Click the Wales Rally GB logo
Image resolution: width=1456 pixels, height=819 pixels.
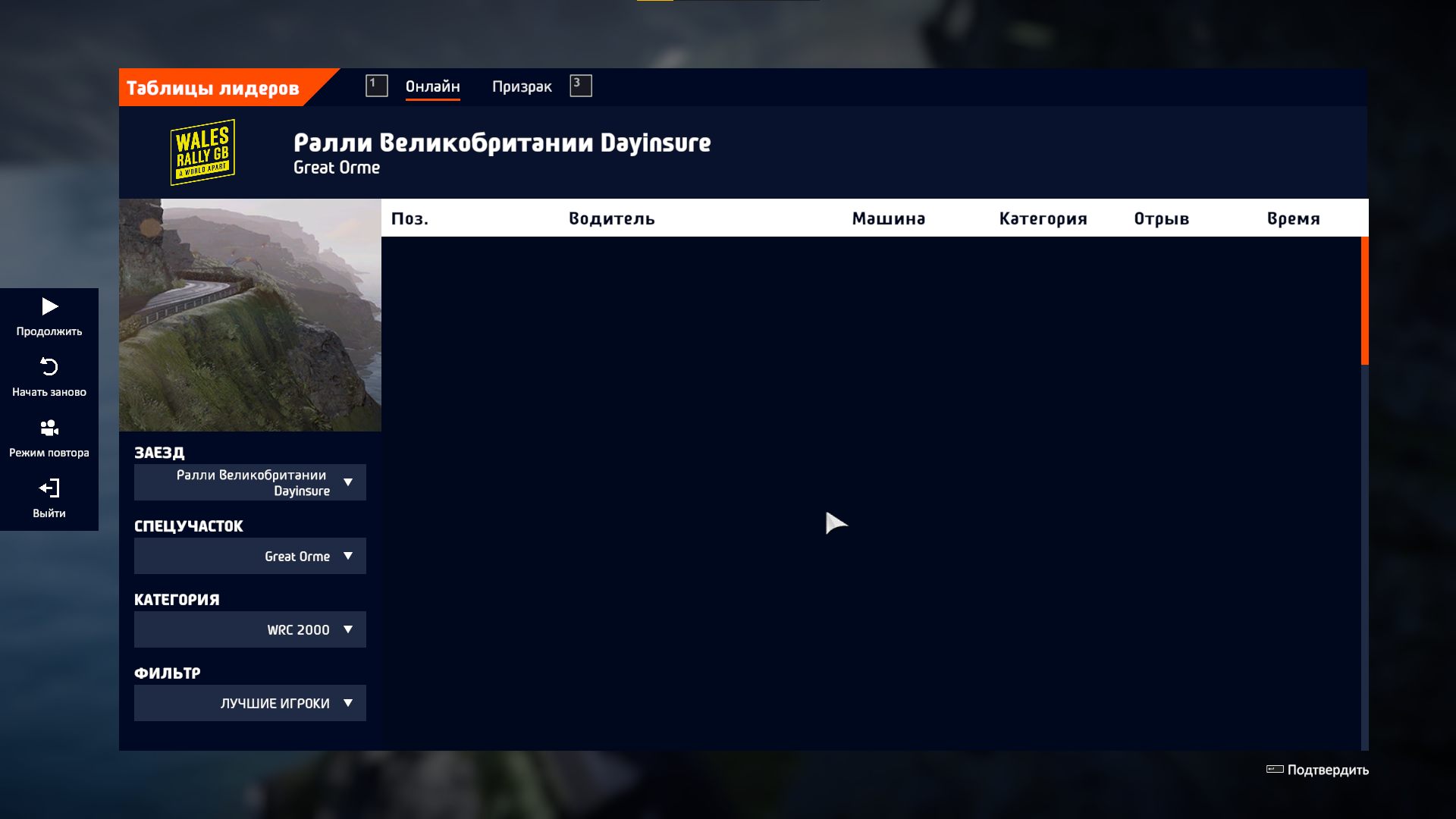point(202,152)
